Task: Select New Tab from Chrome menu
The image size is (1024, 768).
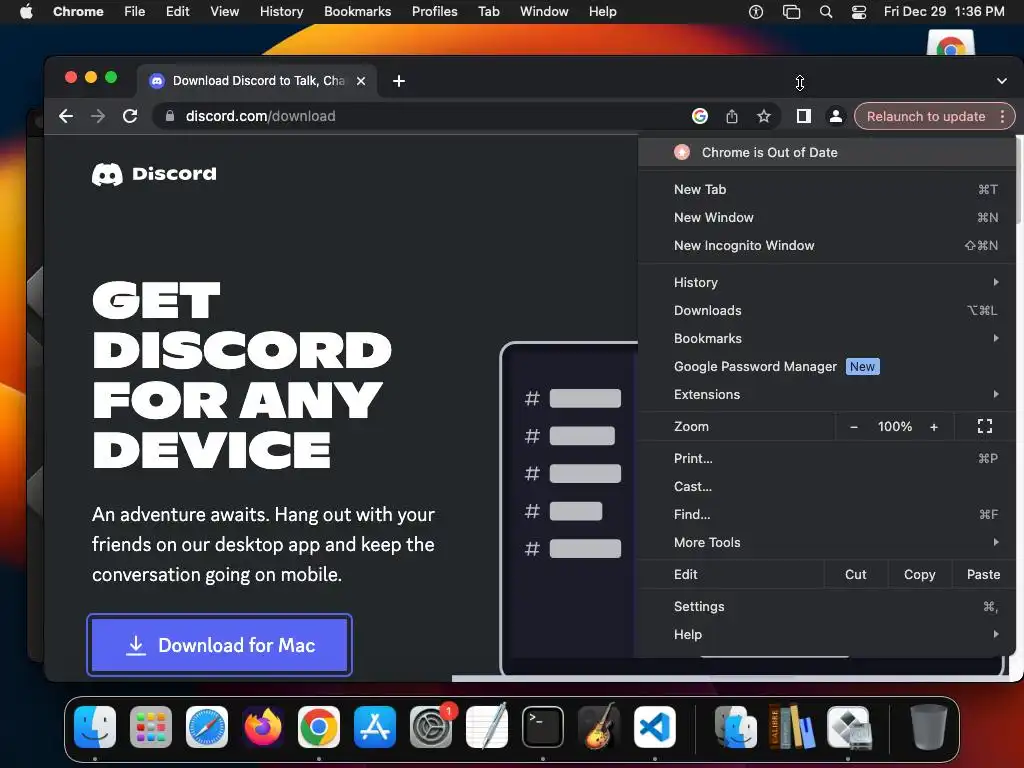Action: click(x=826, y=189)
